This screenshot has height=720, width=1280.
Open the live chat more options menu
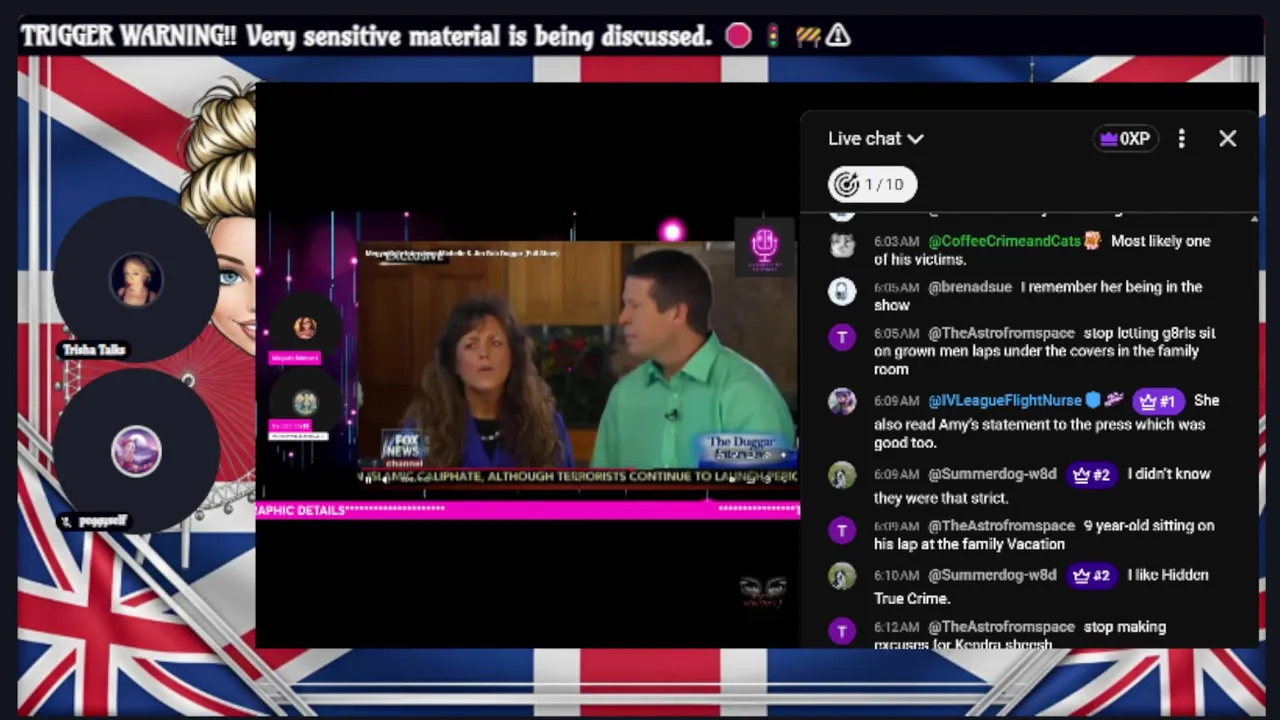[1181, 139]
